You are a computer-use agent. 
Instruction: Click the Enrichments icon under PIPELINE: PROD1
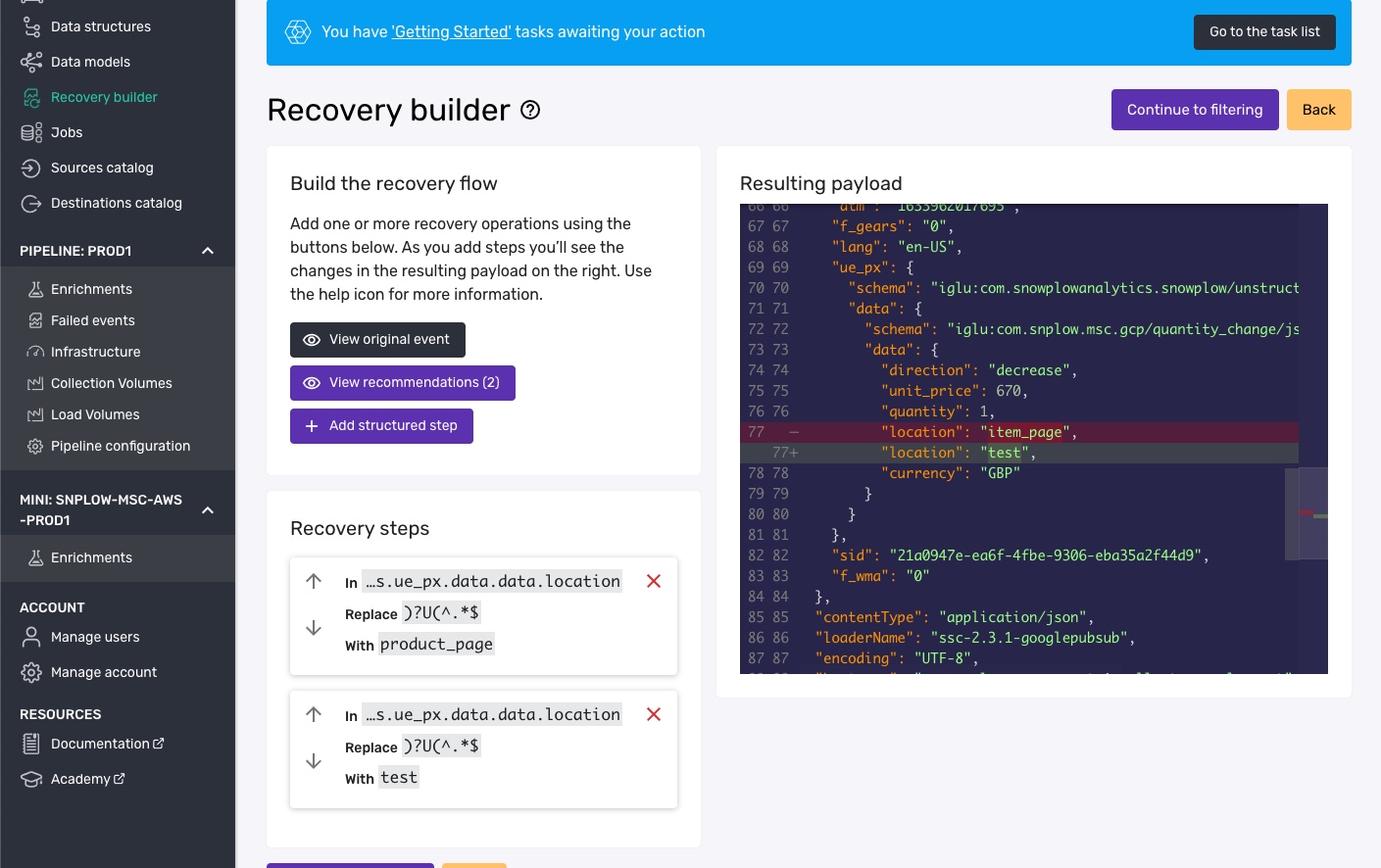[x=35, y=289]
